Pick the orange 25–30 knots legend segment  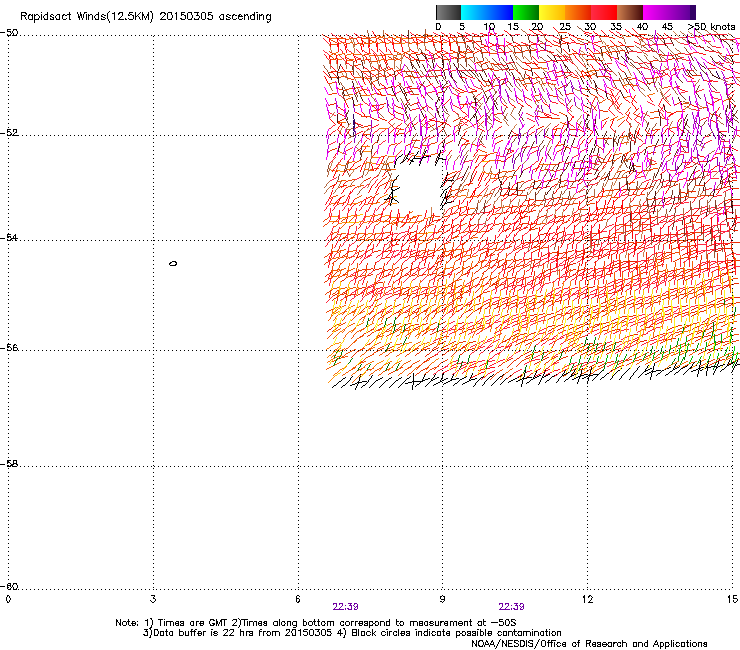point(578,12)
